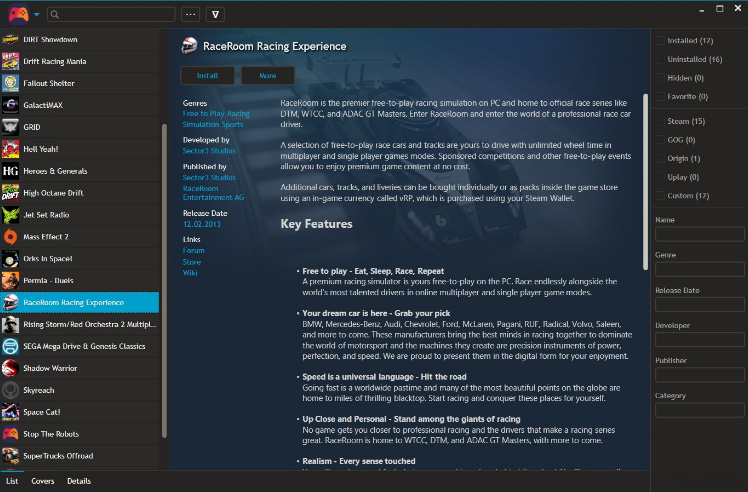Check the Favorite (0) filter checkbox
Viewport: 748px width, 492px height.
point(660,96)
